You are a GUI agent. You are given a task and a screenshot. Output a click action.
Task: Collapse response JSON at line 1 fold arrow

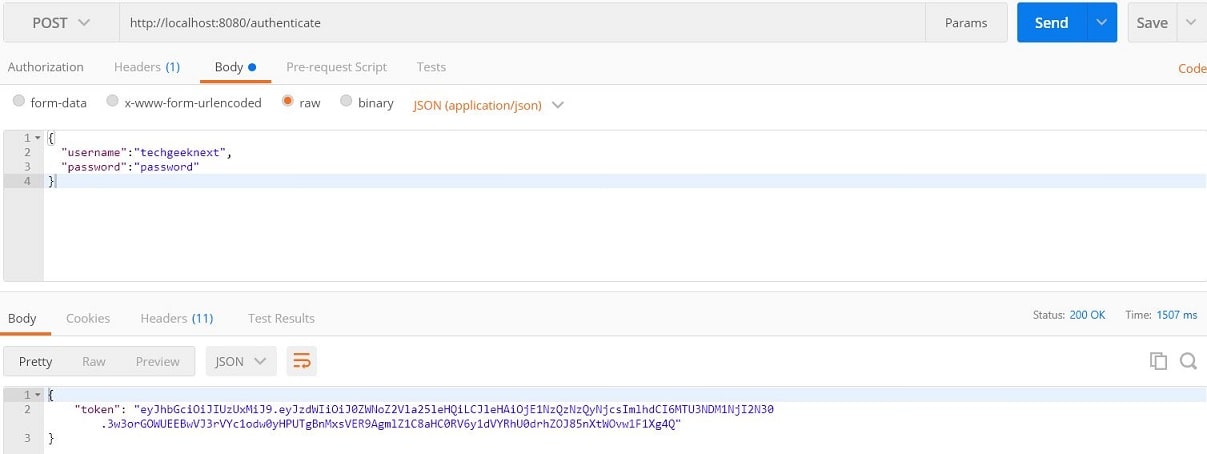[x=38, y=395]
